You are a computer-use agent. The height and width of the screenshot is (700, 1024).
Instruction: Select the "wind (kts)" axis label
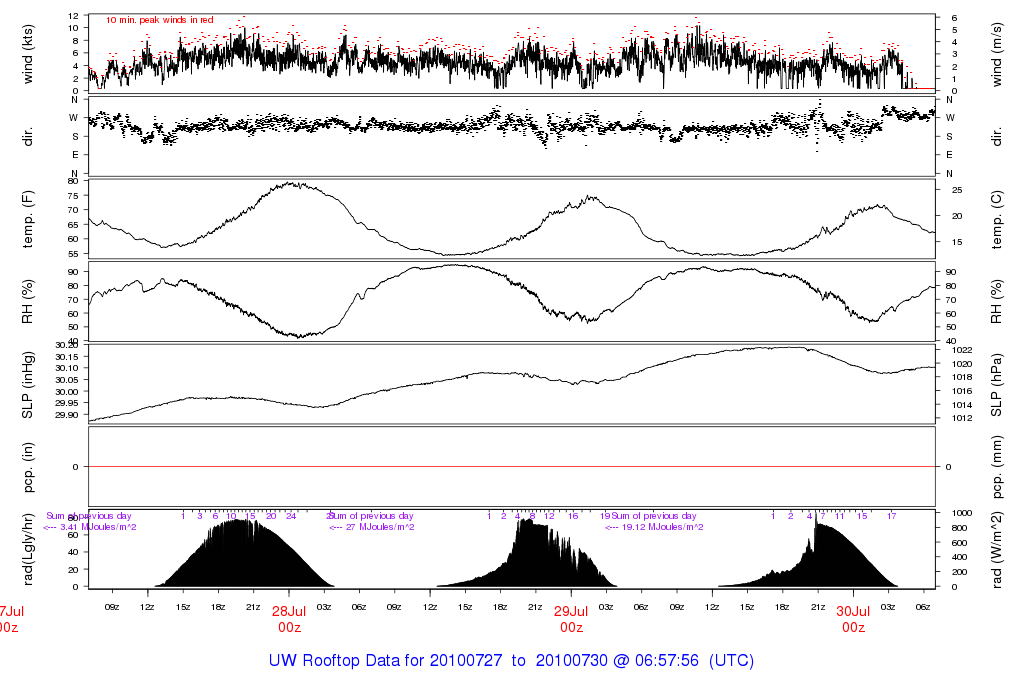click(x=27, y=54)
